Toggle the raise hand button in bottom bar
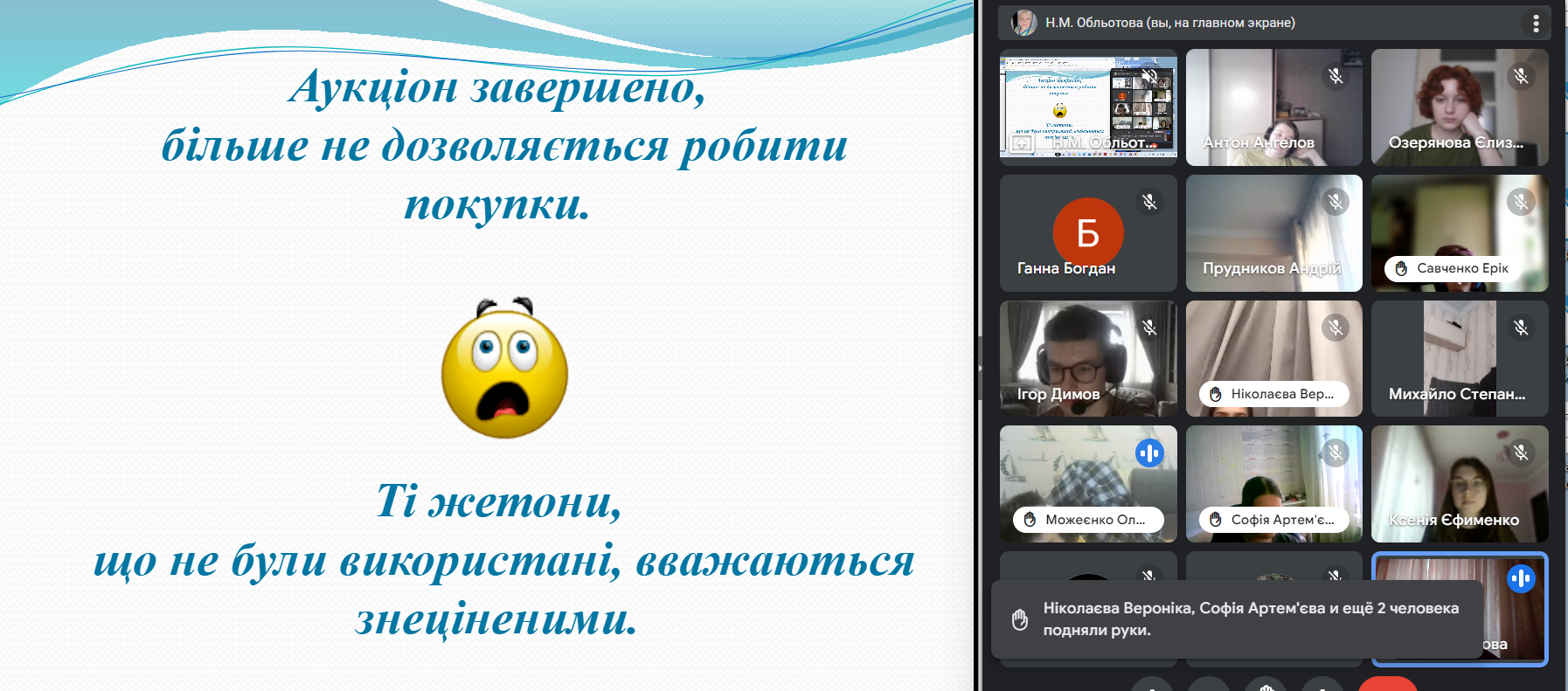This screenshot has width=1568, height=691. (x=1266, y=684)
